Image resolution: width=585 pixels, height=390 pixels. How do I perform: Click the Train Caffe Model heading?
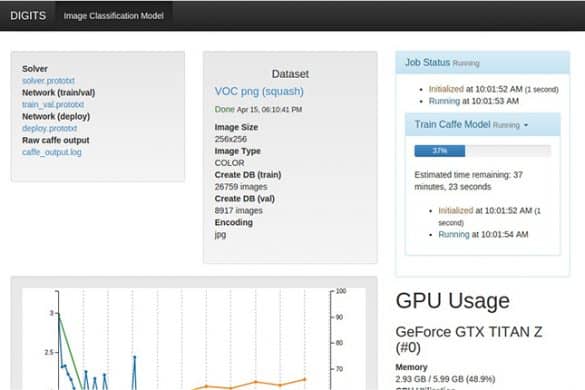452,124
